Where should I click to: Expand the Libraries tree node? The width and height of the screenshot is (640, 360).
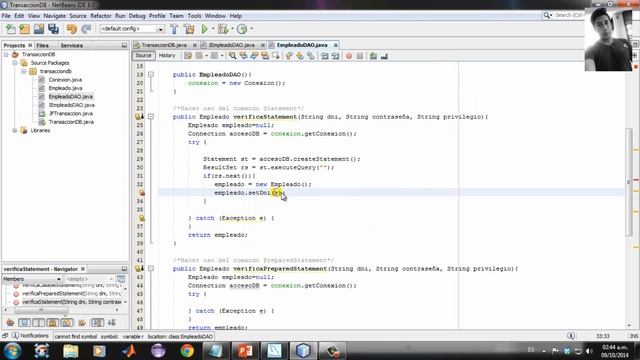pos(15,131)
